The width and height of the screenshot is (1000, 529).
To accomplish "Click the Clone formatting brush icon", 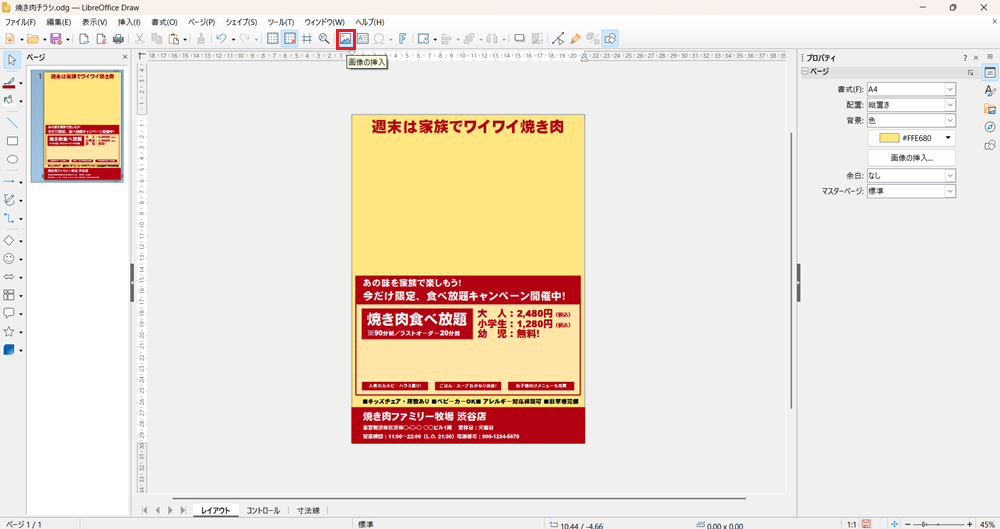I will click(x=201, y=39).
